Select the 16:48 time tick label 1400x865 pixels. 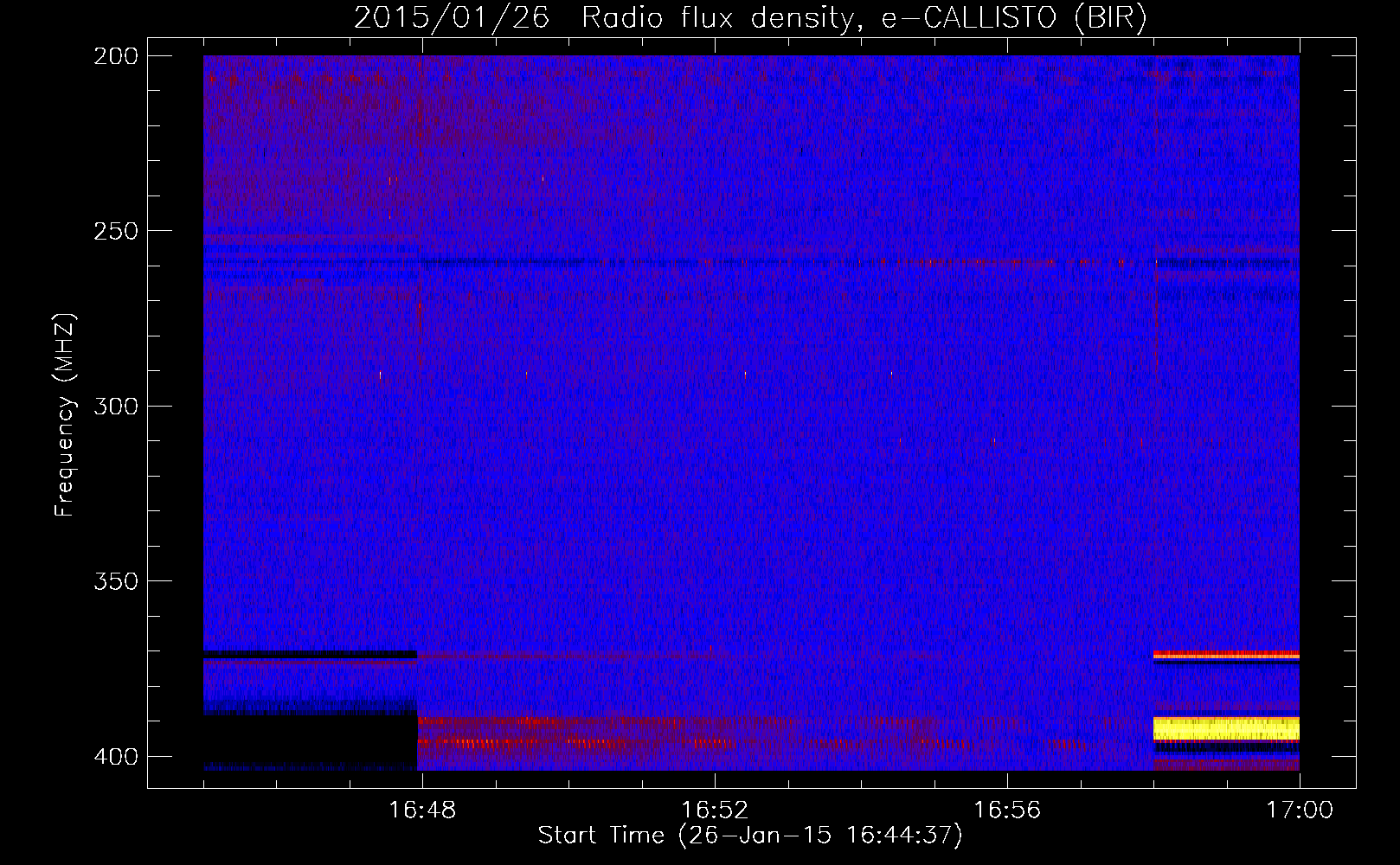(422, 810)
